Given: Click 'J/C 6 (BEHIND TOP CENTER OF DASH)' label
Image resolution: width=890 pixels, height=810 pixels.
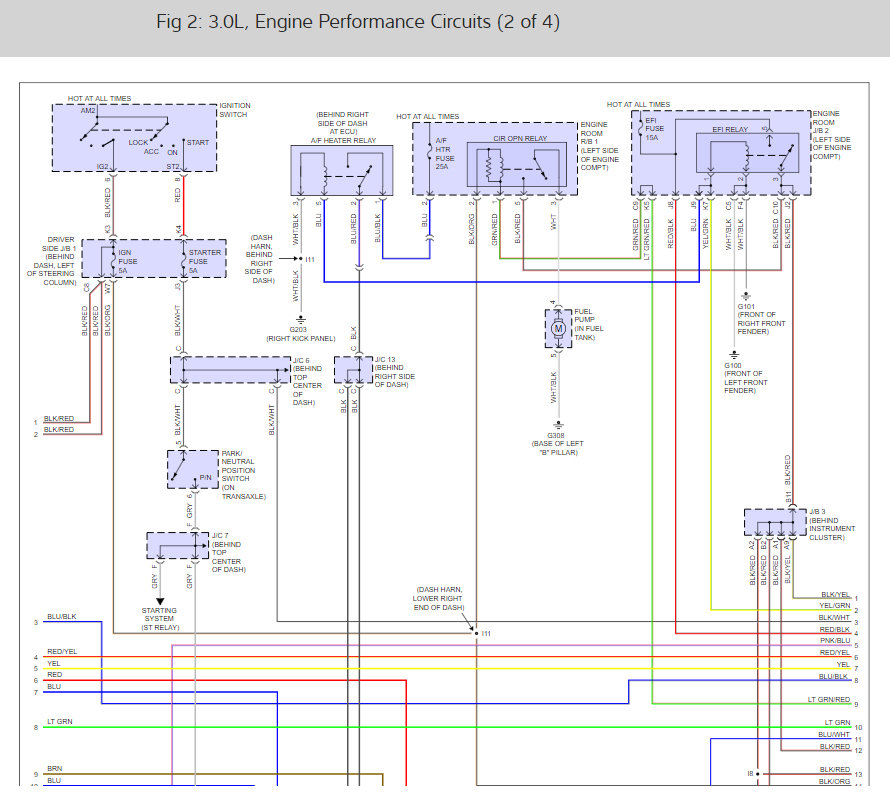Looking at the screenshot, I should [307, 381].
